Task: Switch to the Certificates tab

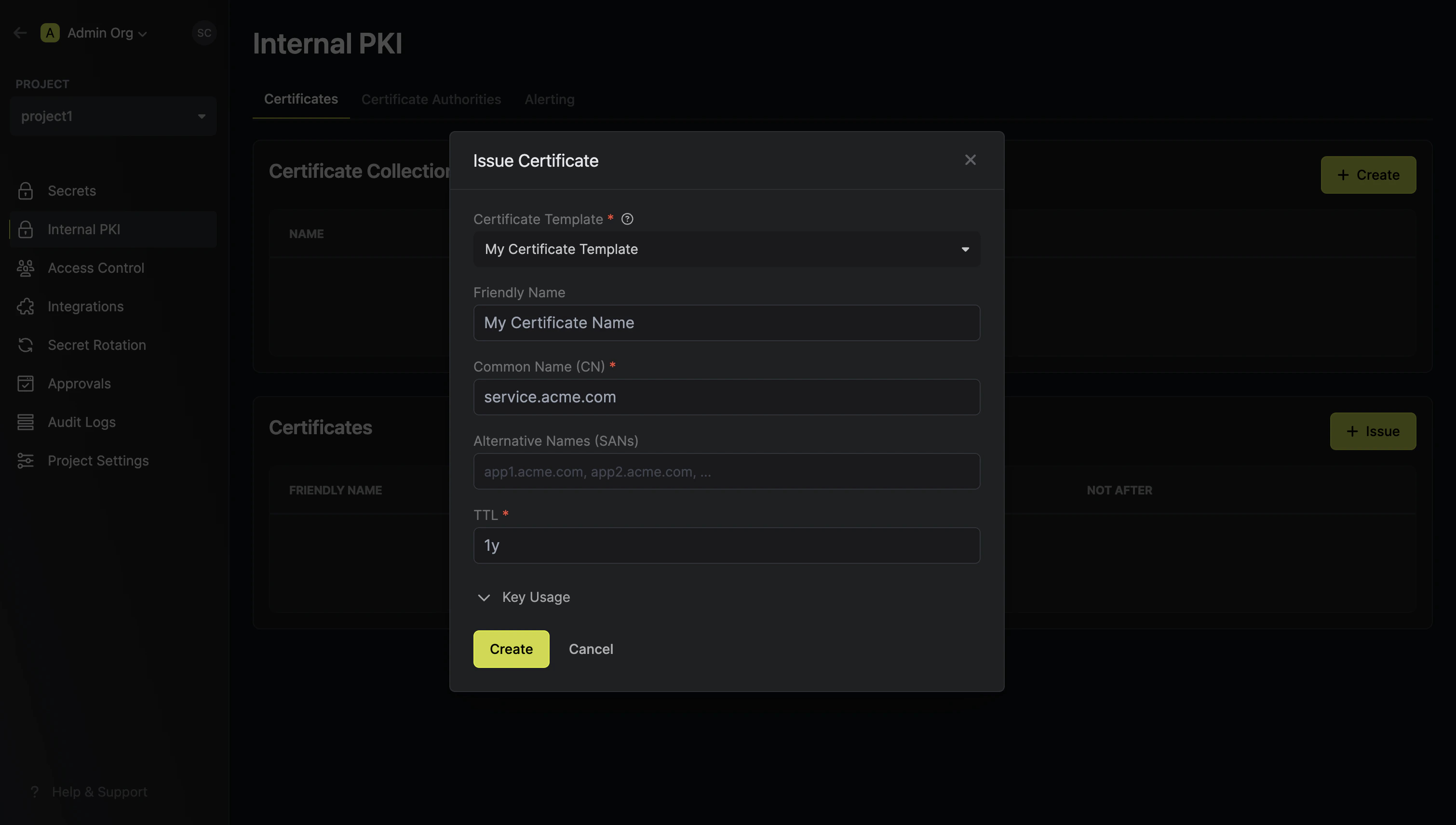Action: 301,99
